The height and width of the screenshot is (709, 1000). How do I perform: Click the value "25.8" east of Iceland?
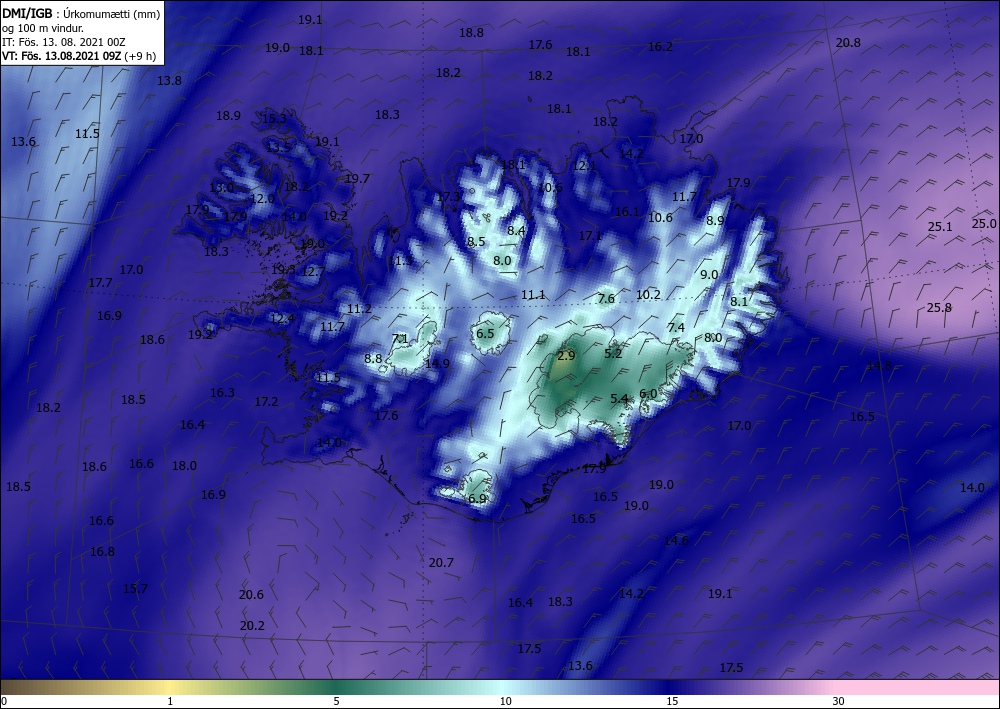(939, 308)
